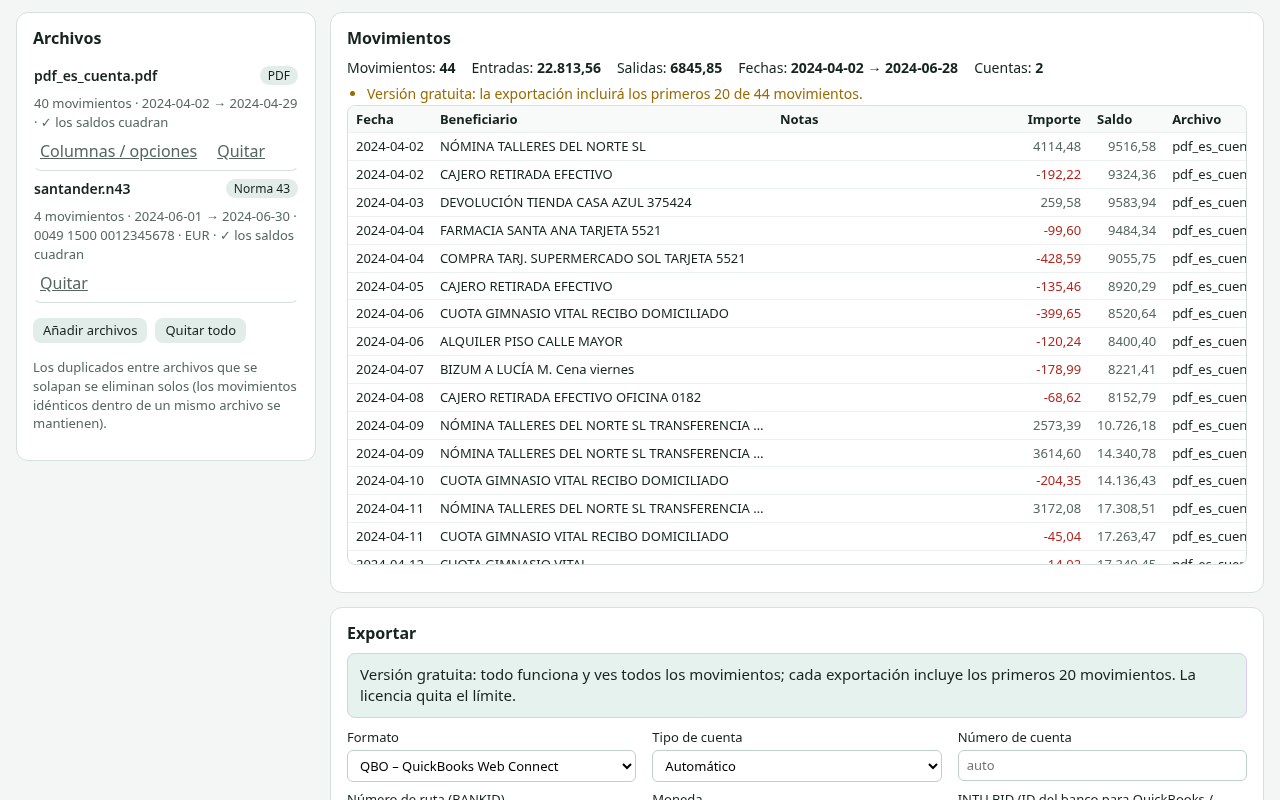Click the Quitar todo button
The width and height of the screenshot is (1280, 800).
point(200,330)
